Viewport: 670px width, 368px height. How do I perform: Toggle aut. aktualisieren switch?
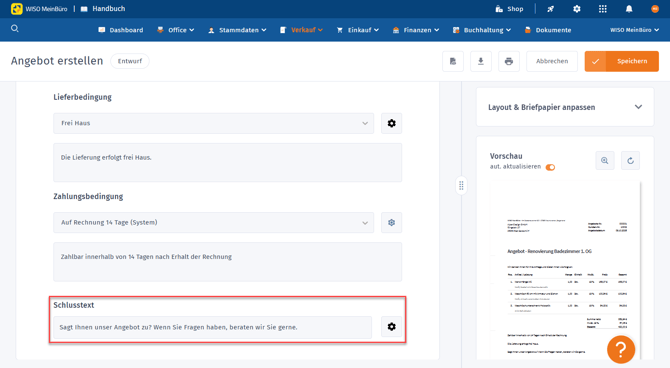[x=550, y=167]
